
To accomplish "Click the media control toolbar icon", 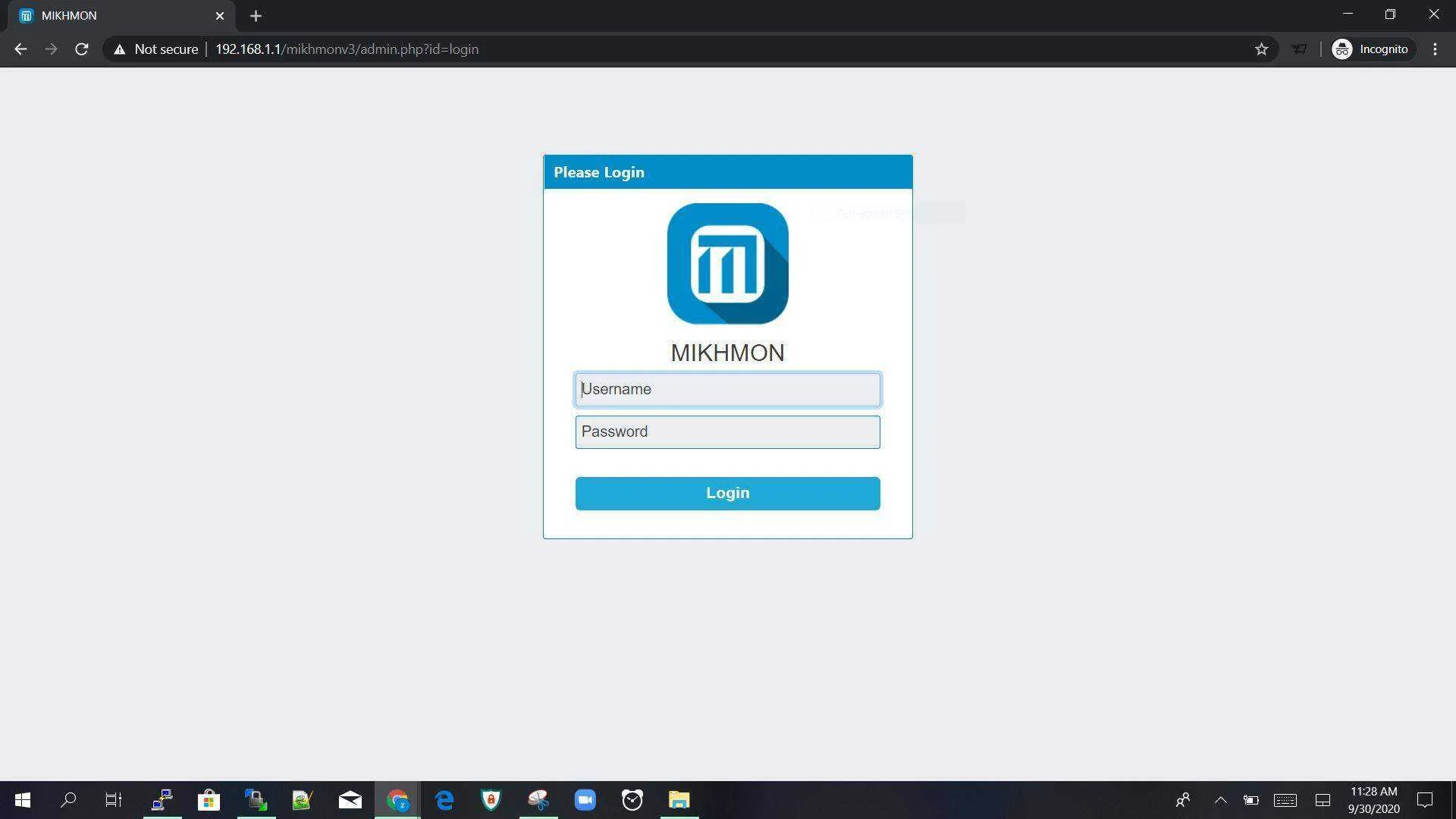I will 1299,49.
